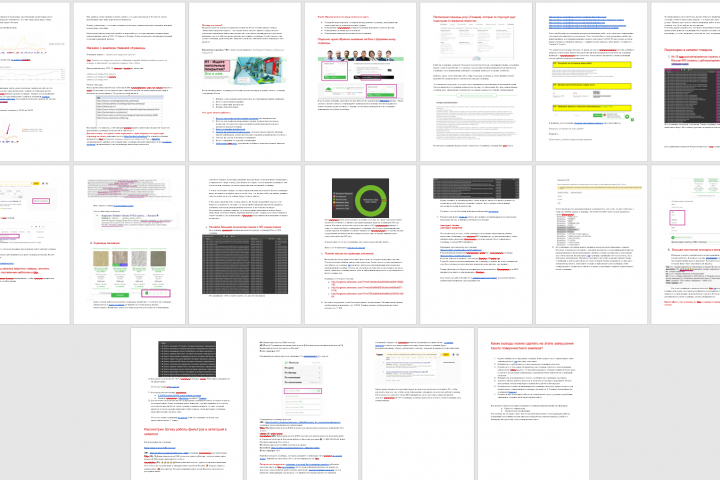720x480 pixels.
Task: Click the people portraits banner image
Action: tap(360, 56)
